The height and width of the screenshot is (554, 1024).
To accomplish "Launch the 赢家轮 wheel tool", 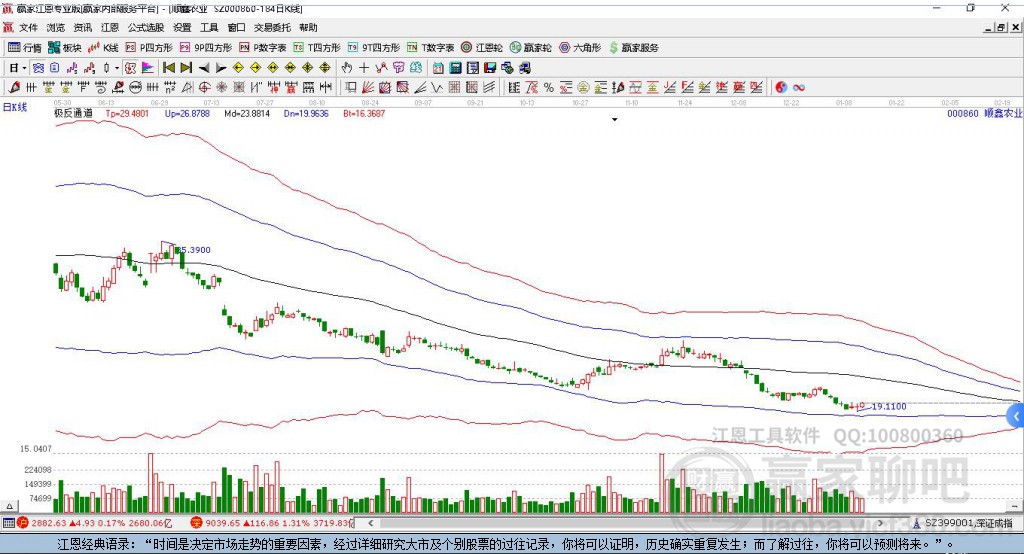I will point(530,48).
